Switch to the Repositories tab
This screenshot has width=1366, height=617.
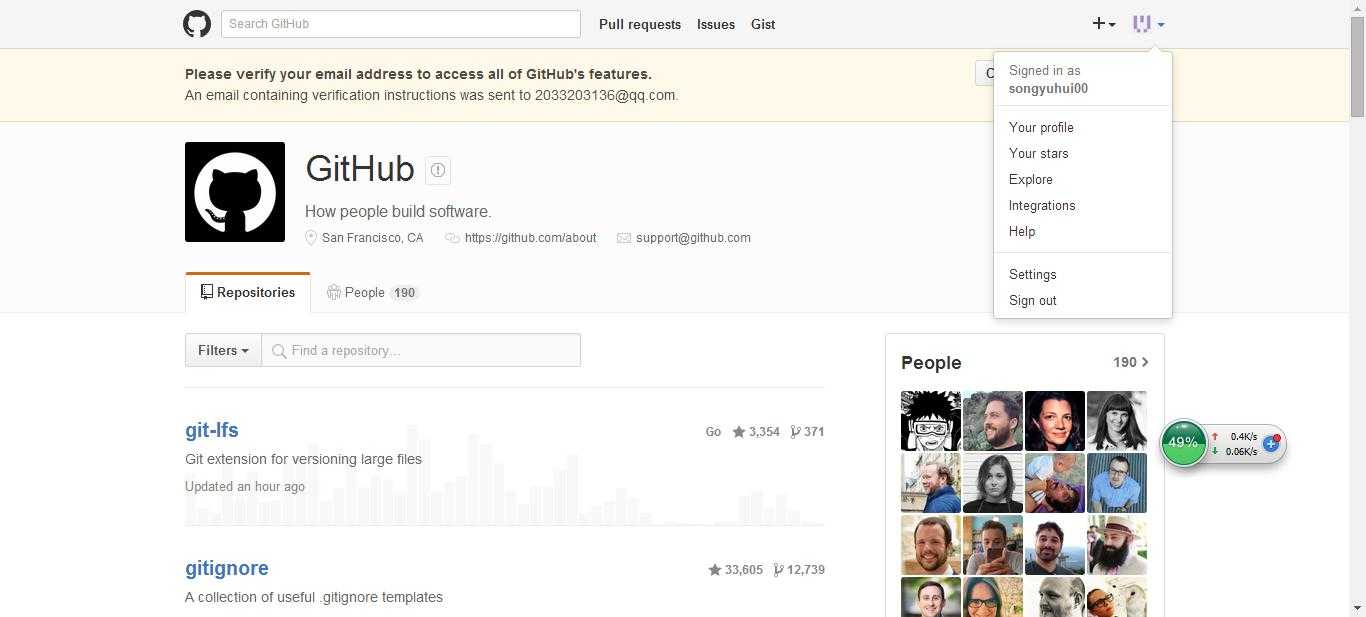pos(247,292)
